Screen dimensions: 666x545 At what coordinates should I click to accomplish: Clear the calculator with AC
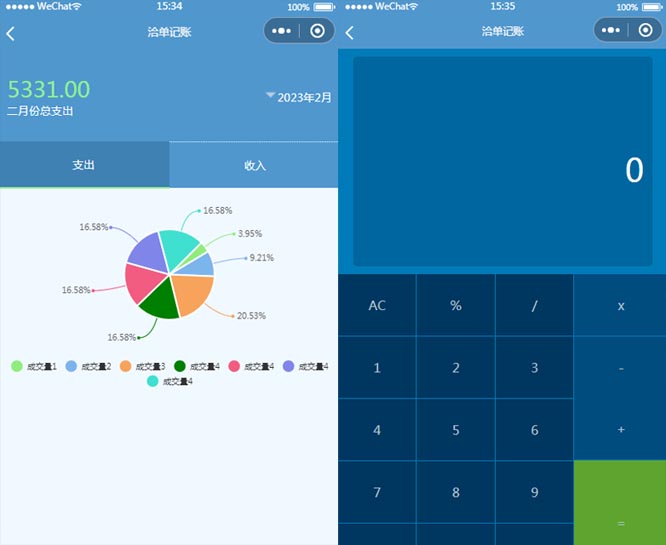377,305
